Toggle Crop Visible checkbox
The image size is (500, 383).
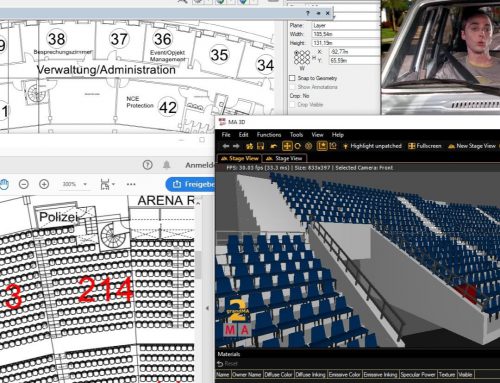(x=292, y=105)
